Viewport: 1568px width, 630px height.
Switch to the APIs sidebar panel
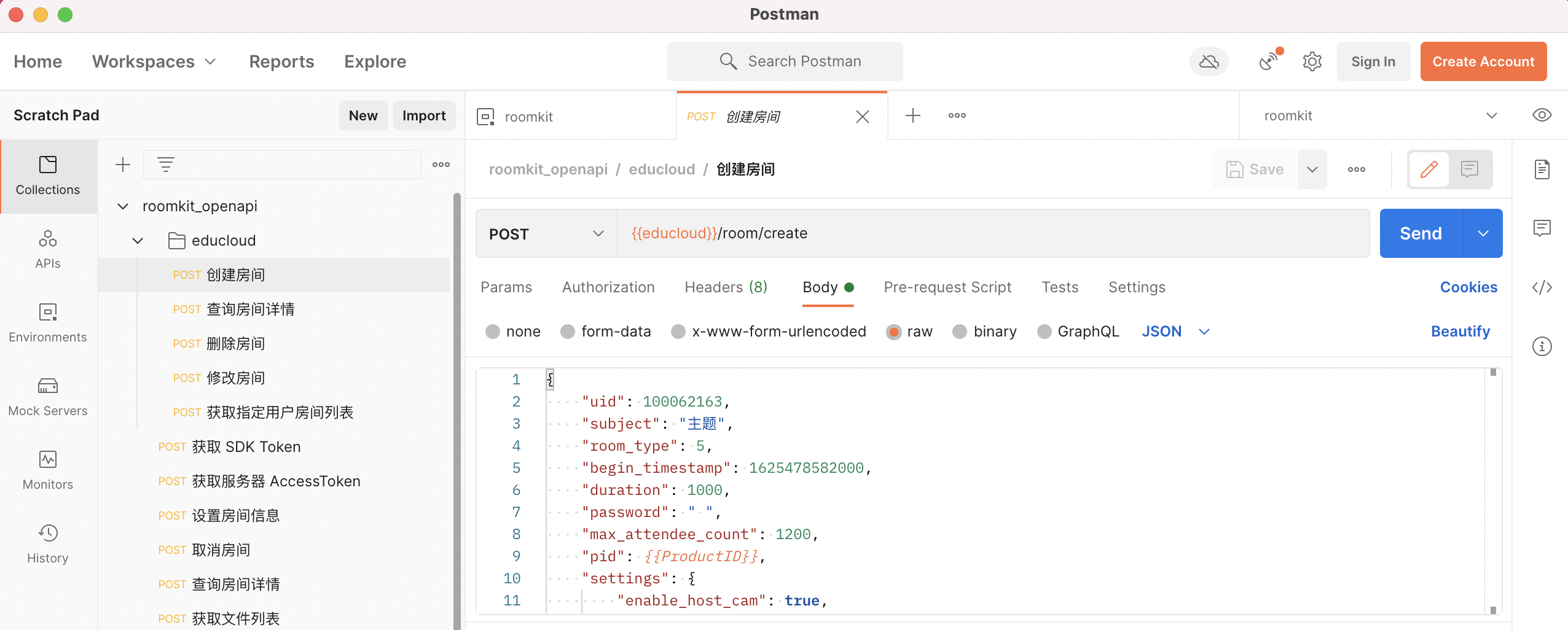[x=48, y=249]
